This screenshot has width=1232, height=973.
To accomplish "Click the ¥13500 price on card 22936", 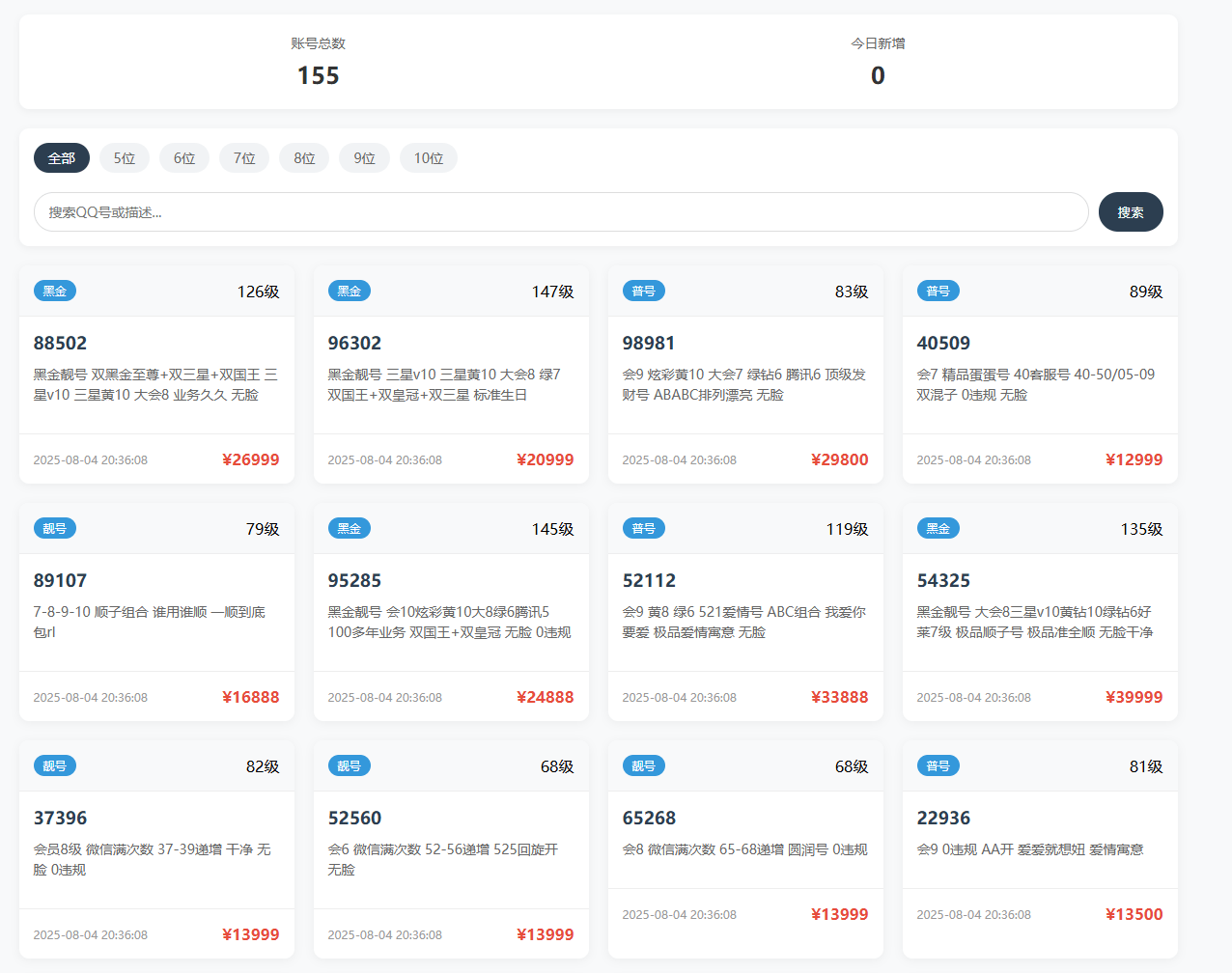I will tap(1134, 914).
